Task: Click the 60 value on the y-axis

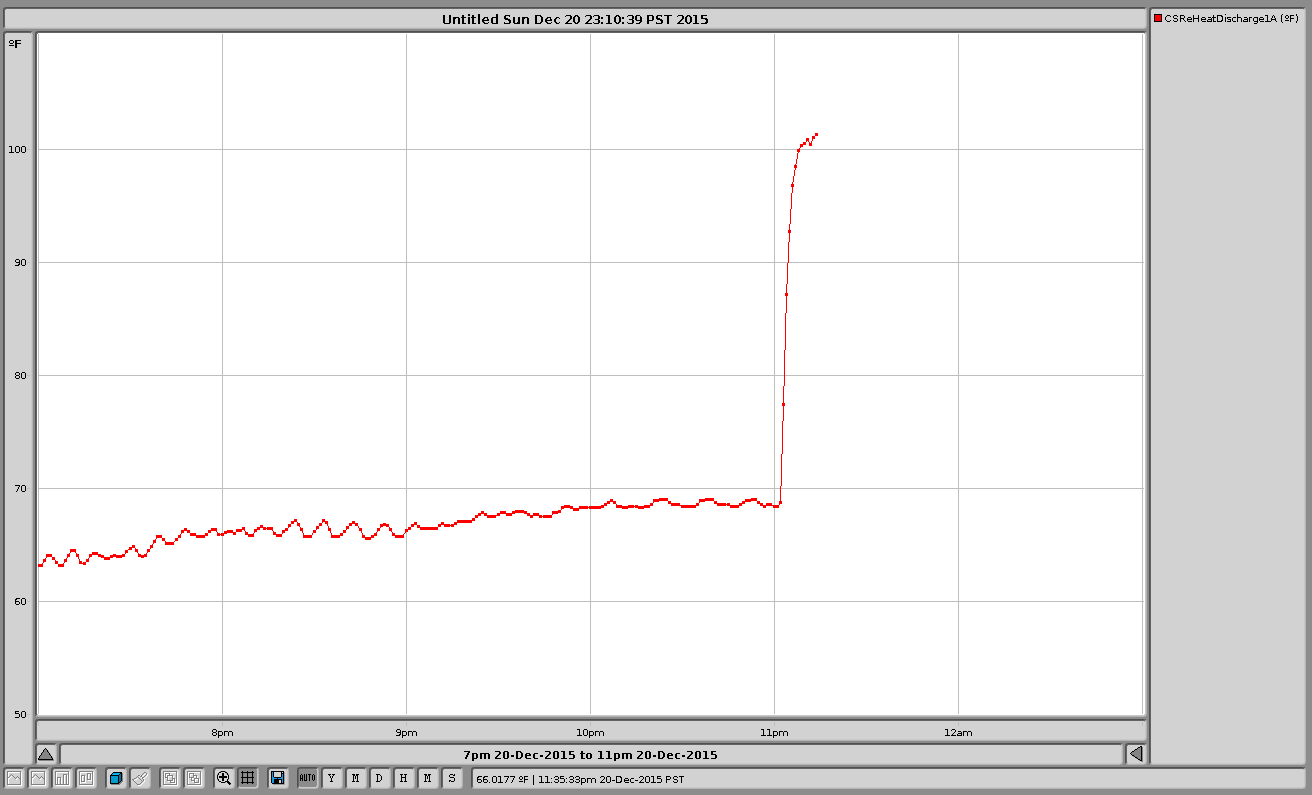Action: point(22,601)
